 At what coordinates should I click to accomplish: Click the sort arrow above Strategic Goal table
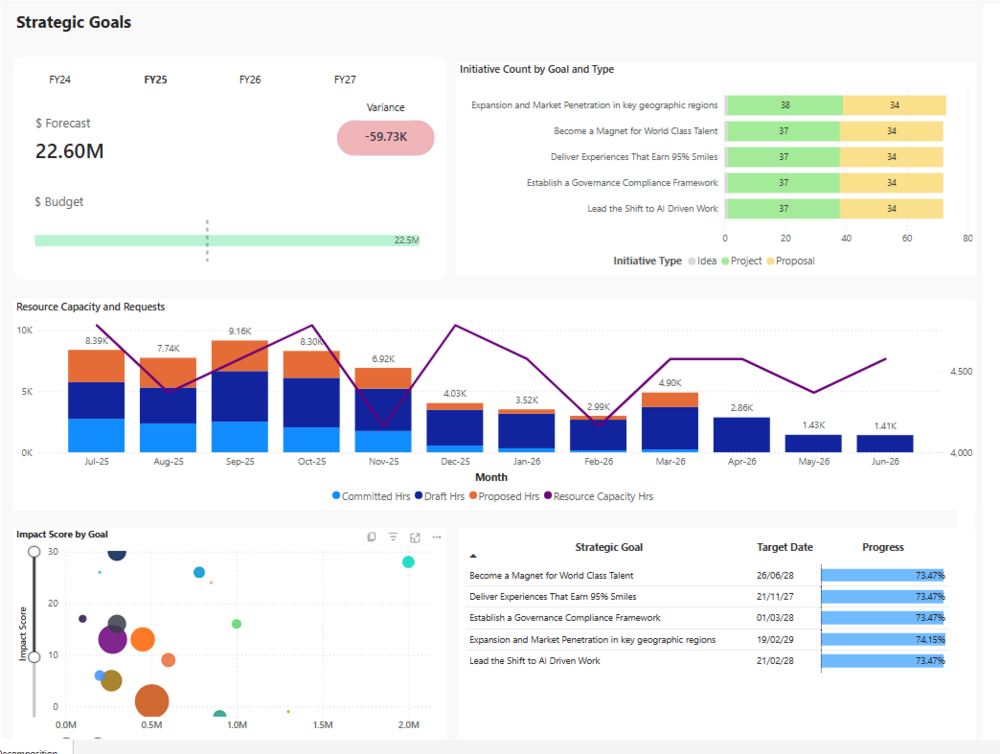(x=474, y=555)
